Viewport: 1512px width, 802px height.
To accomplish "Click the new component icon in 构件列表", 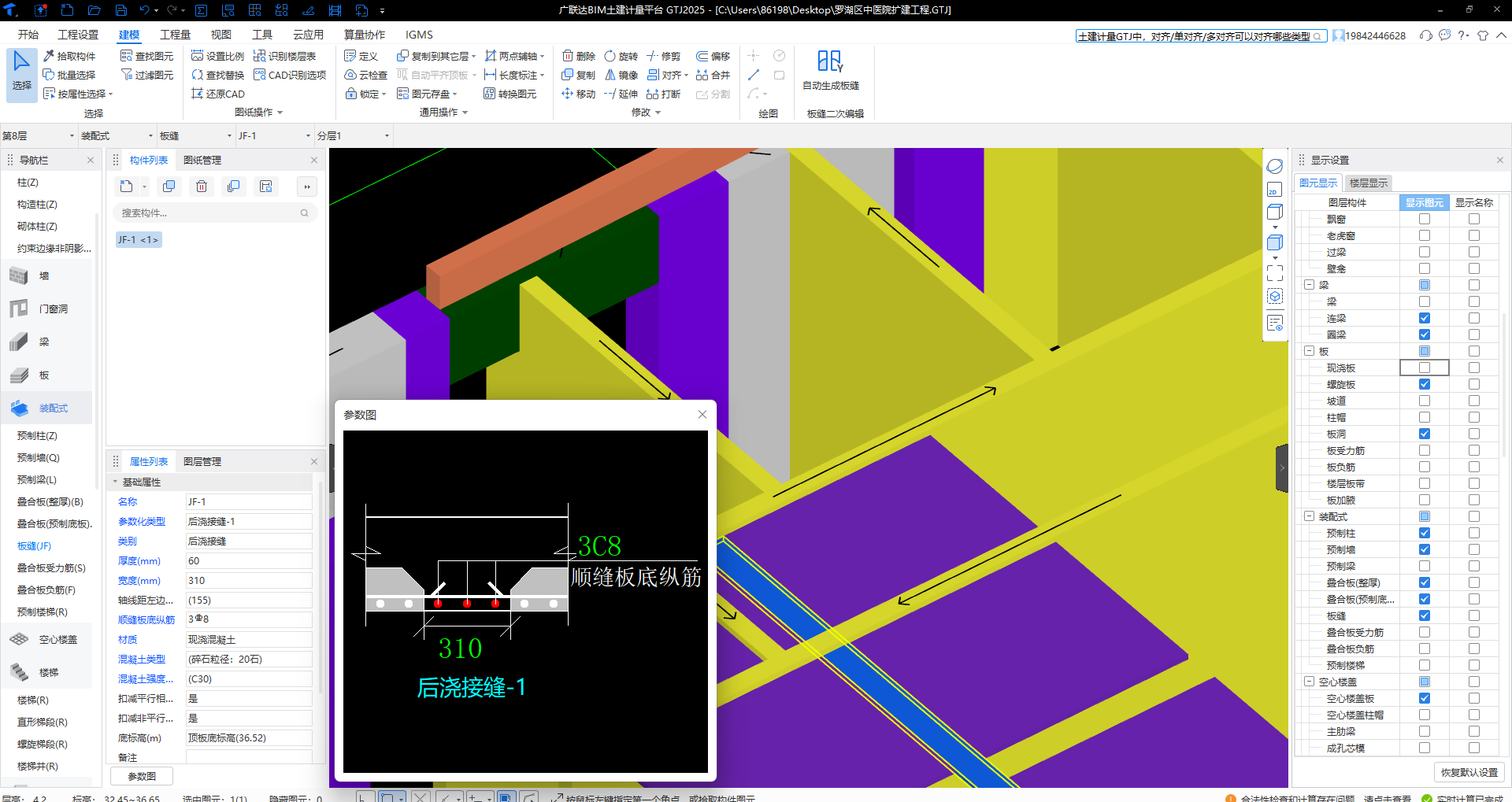I will [127, 187].
